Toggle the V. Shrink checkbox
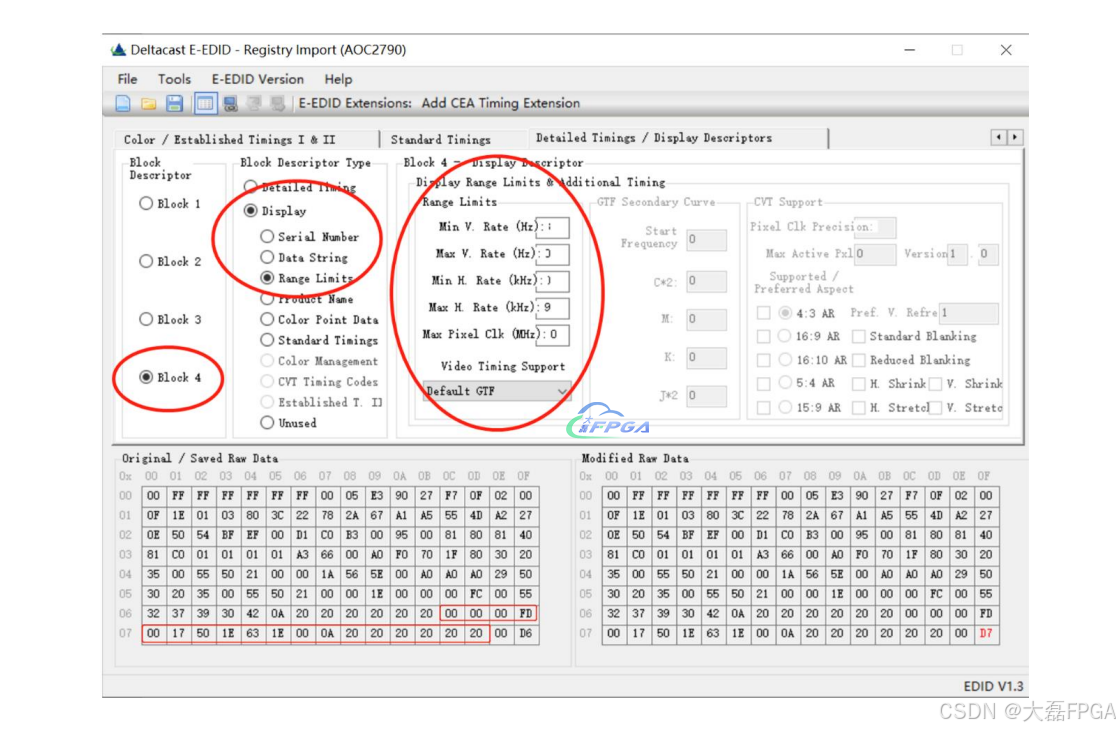The width and height of the screenshot is (1120, 731). point(936,384)
